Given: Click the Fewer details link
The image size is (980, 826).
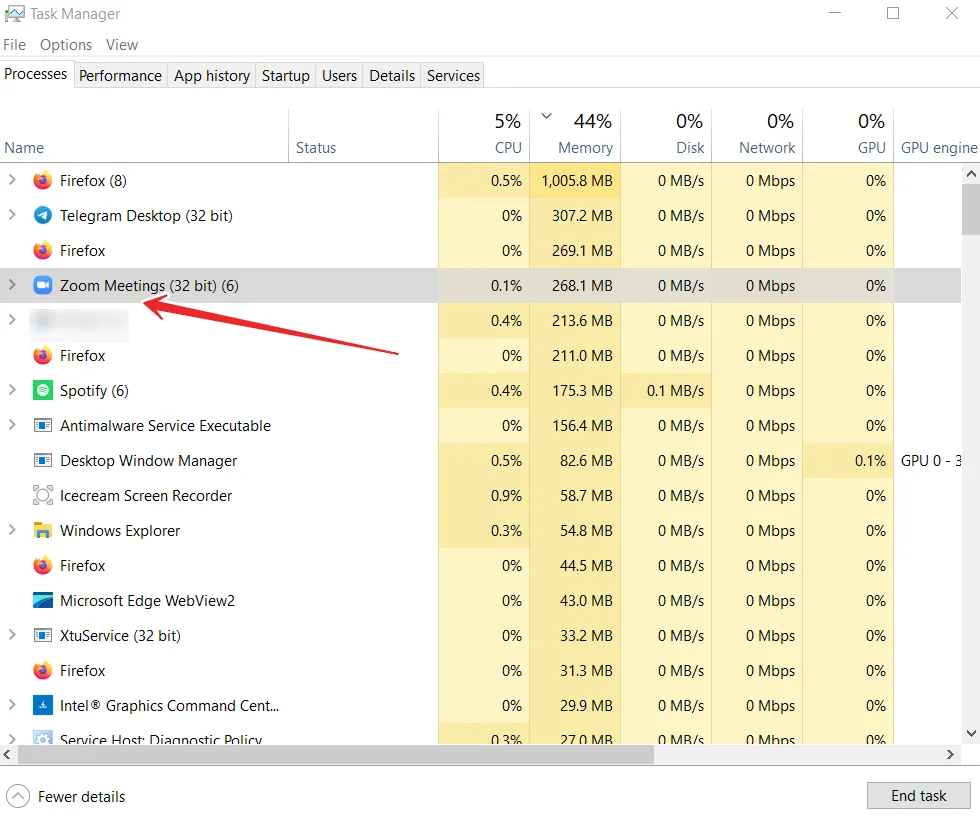Looking at the screenshot, I should [81, 797].
